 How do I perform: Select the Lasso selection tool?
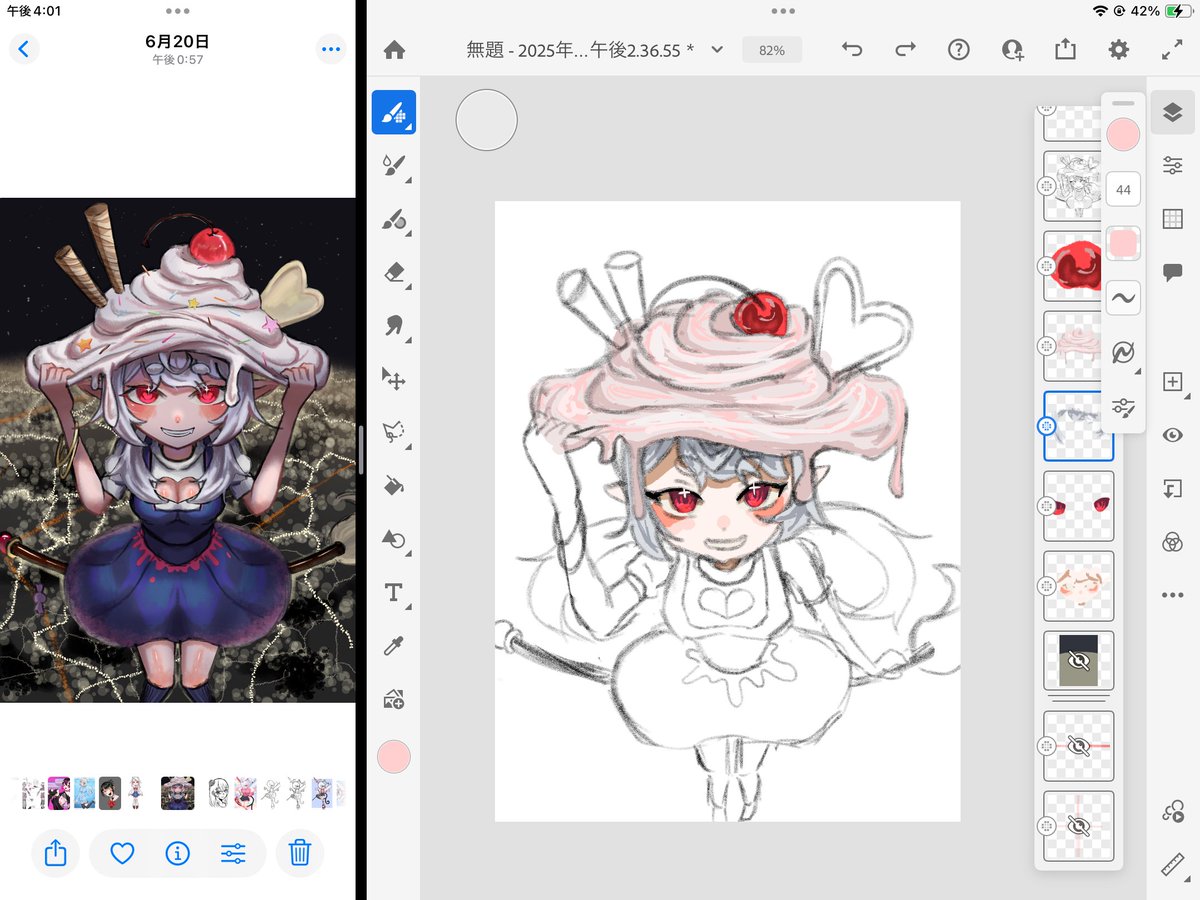coord(394,432)
